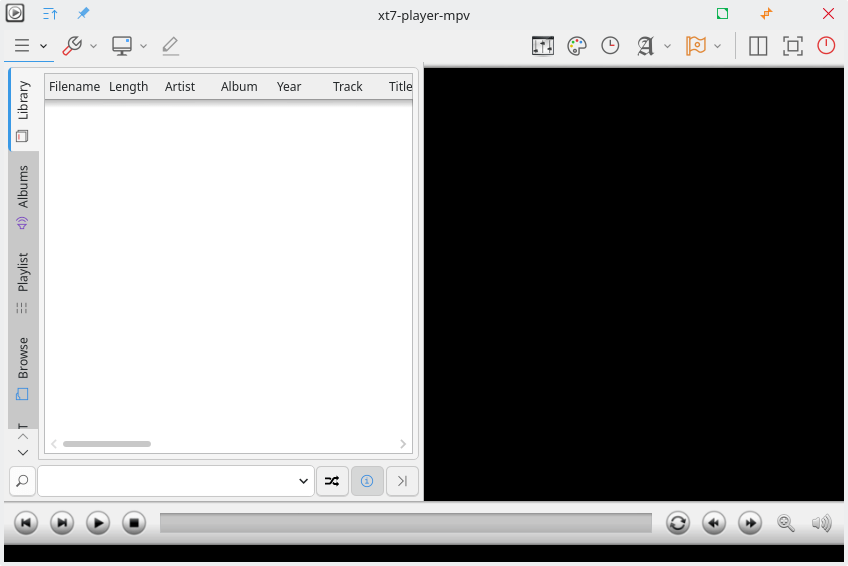The width and height of the screenshot is (848, 566).
Task: Switch to the Playlist tab
Action: pos(23,283)
